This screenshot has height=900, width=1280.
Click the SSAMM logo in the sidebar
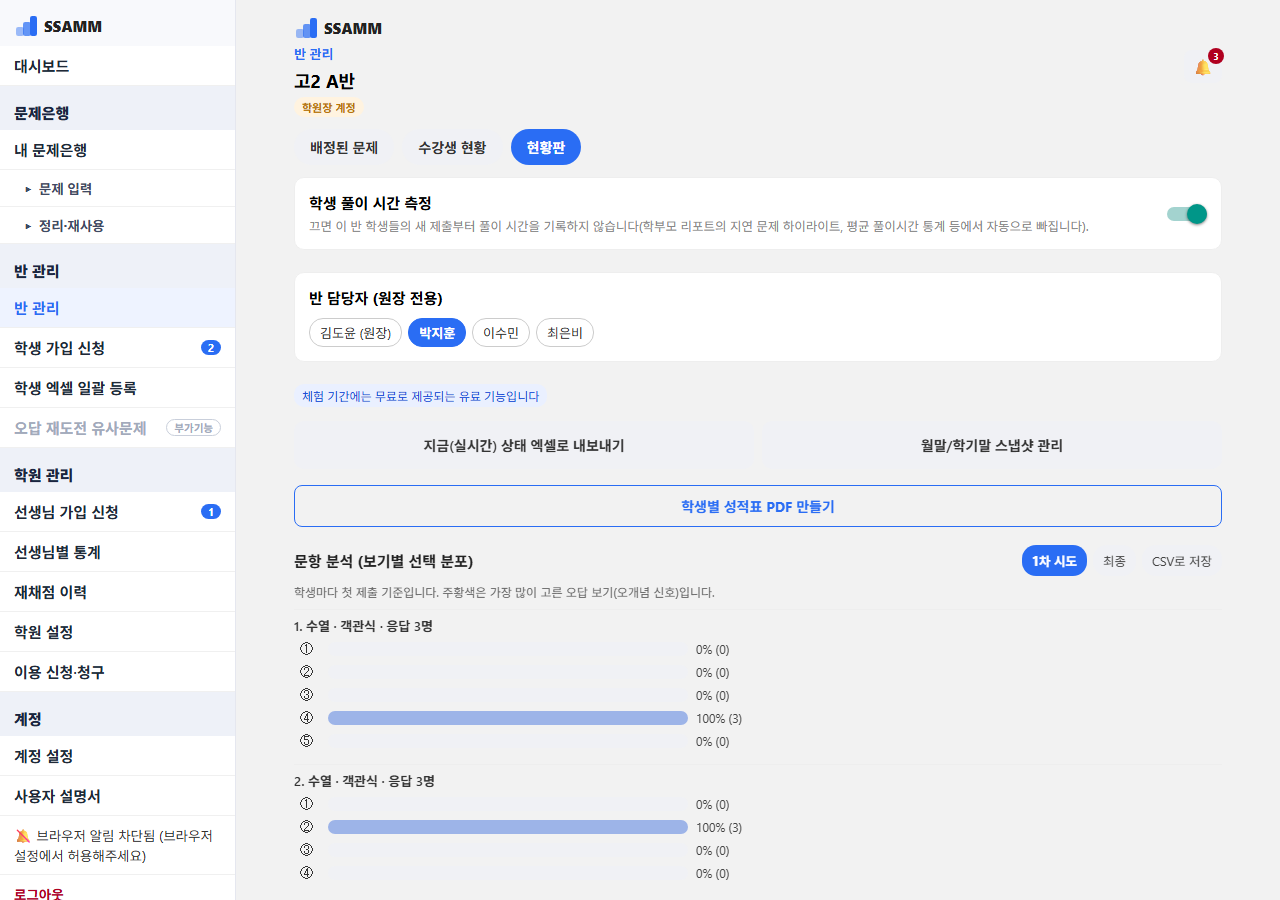[x=59, y=26]
